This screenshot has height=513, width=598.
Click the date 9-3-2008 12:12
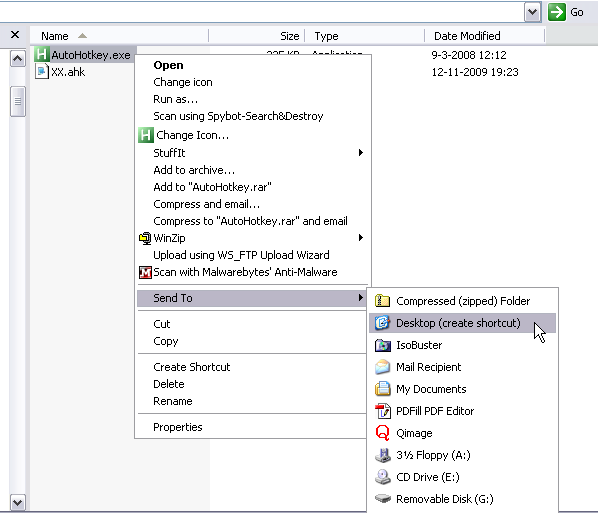[469, 55]
